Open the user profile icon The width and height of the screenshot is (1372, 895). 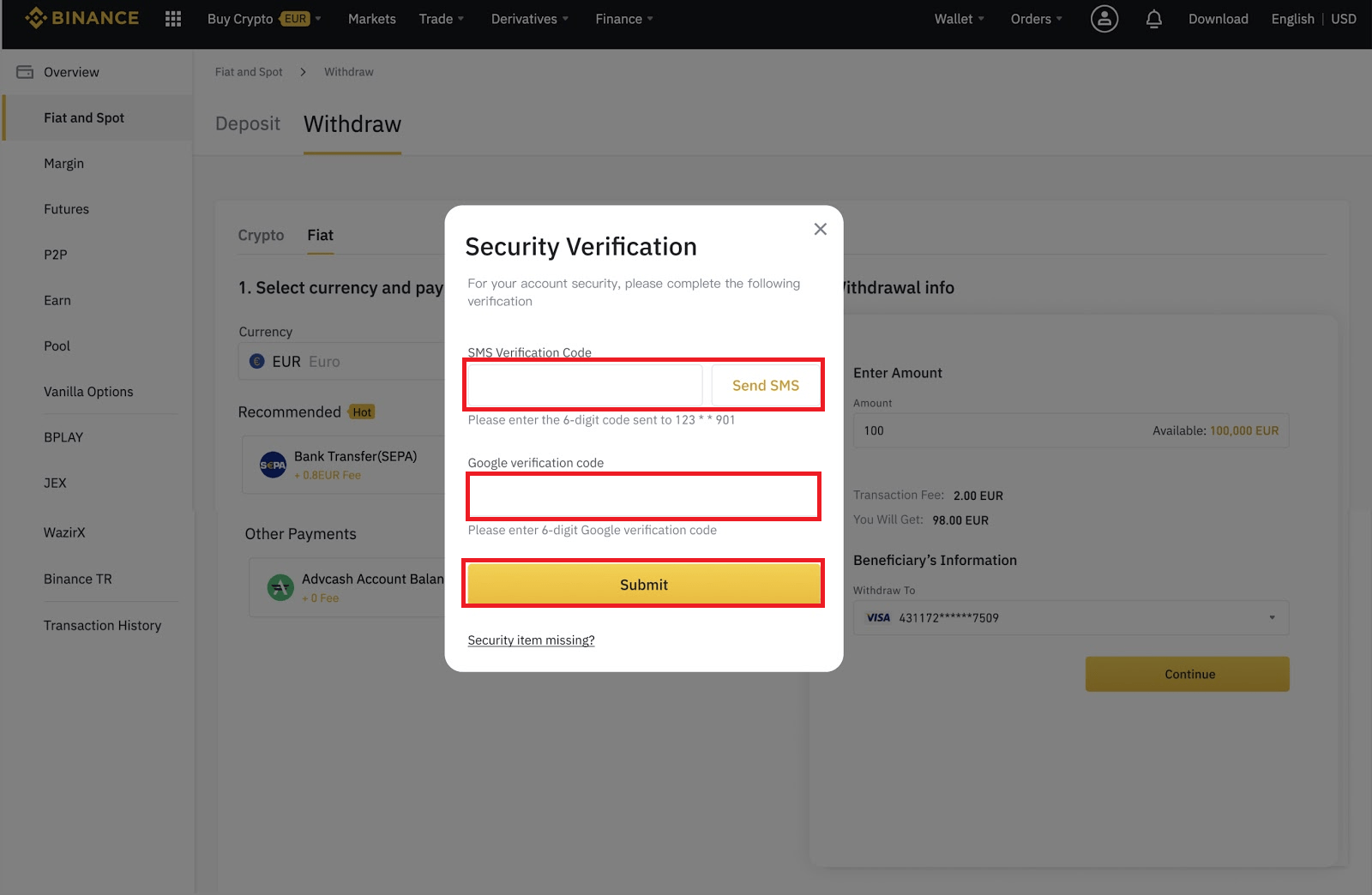tap(1104, 19)
